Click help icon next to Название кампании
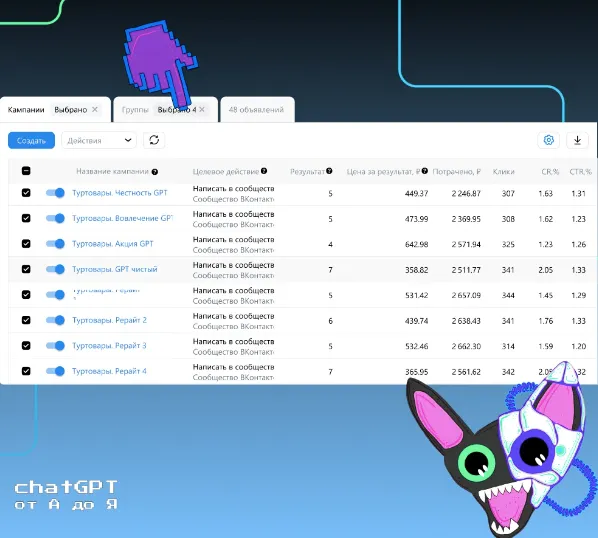 (154, 172)
